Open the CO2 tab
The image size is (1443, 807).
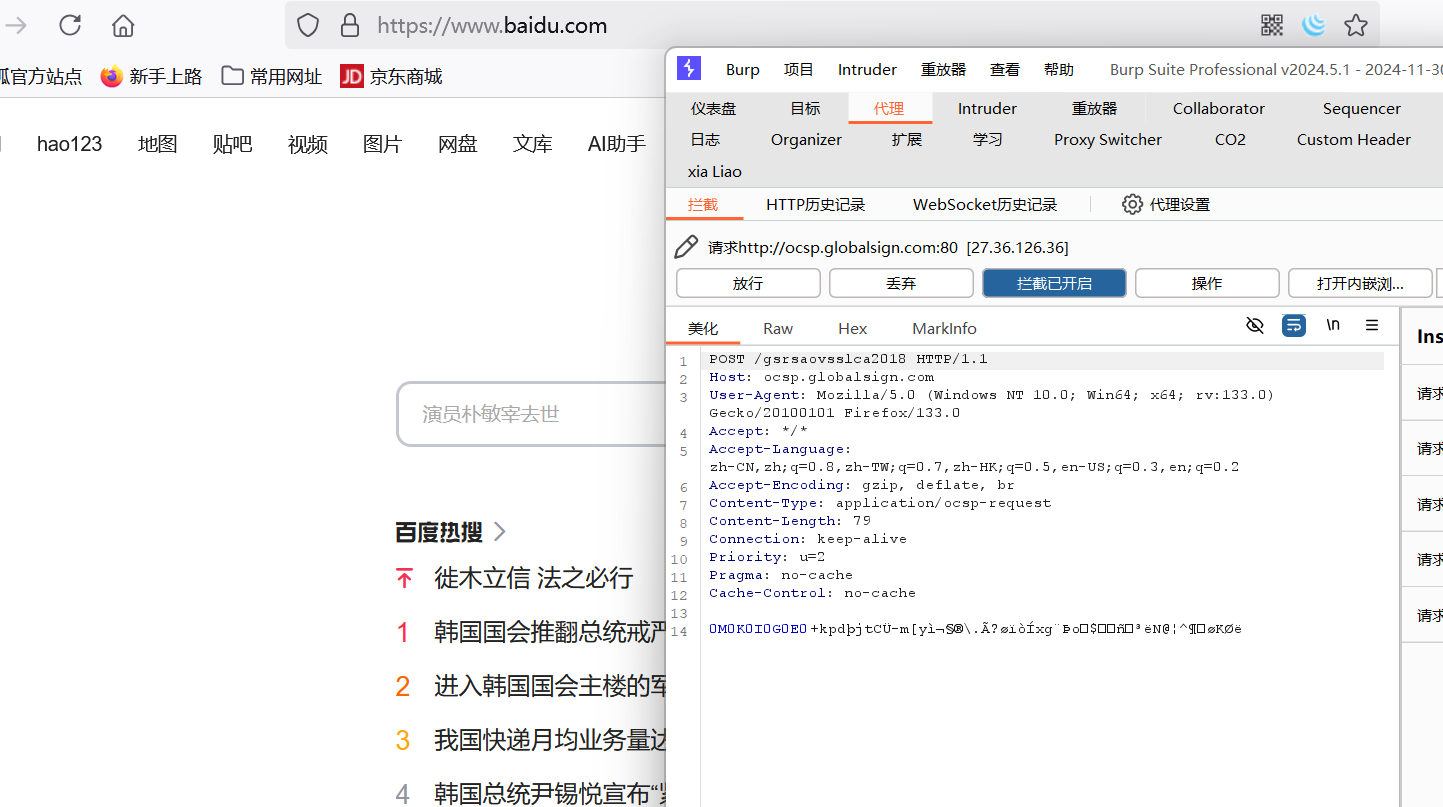[1230, 139]
